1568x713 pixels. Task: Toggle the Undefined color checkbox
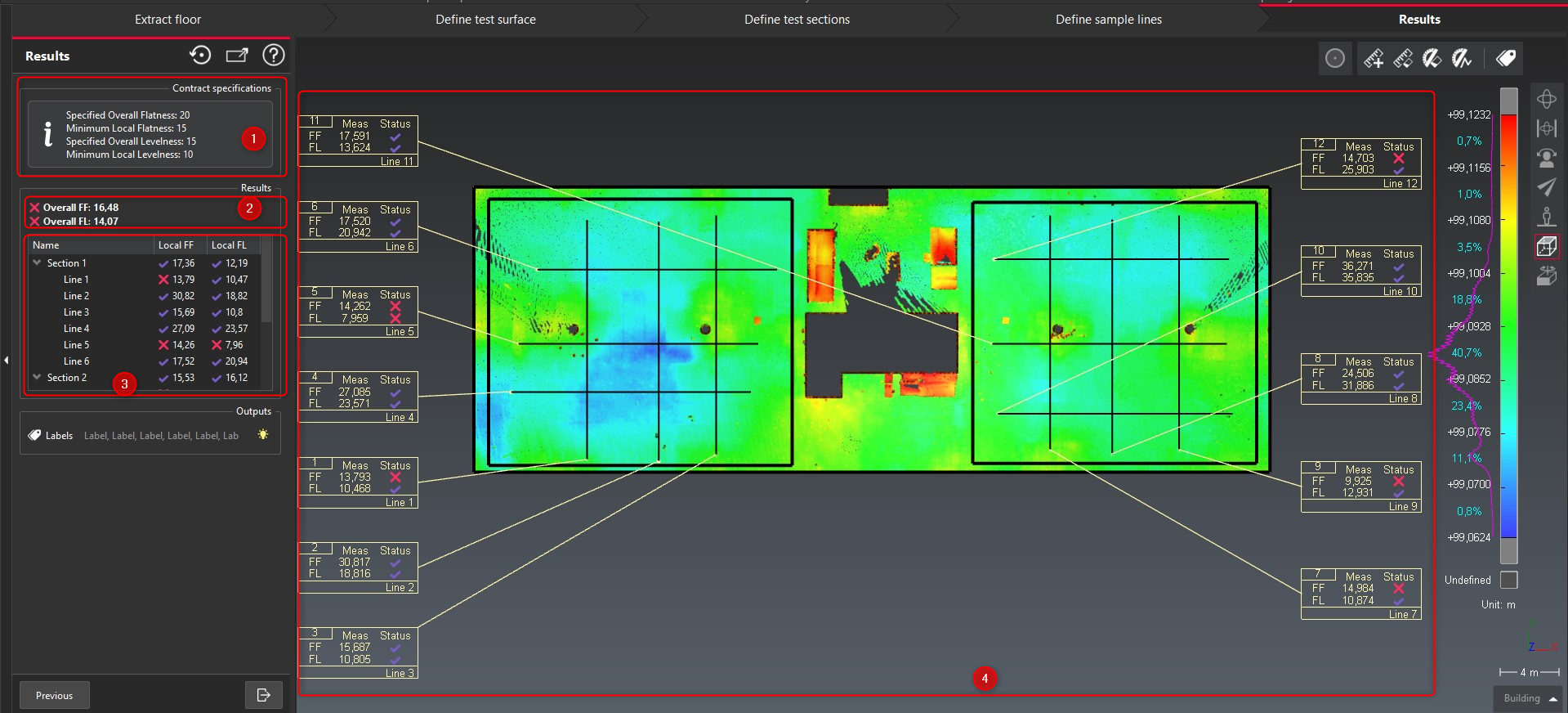click(1509, 580)
